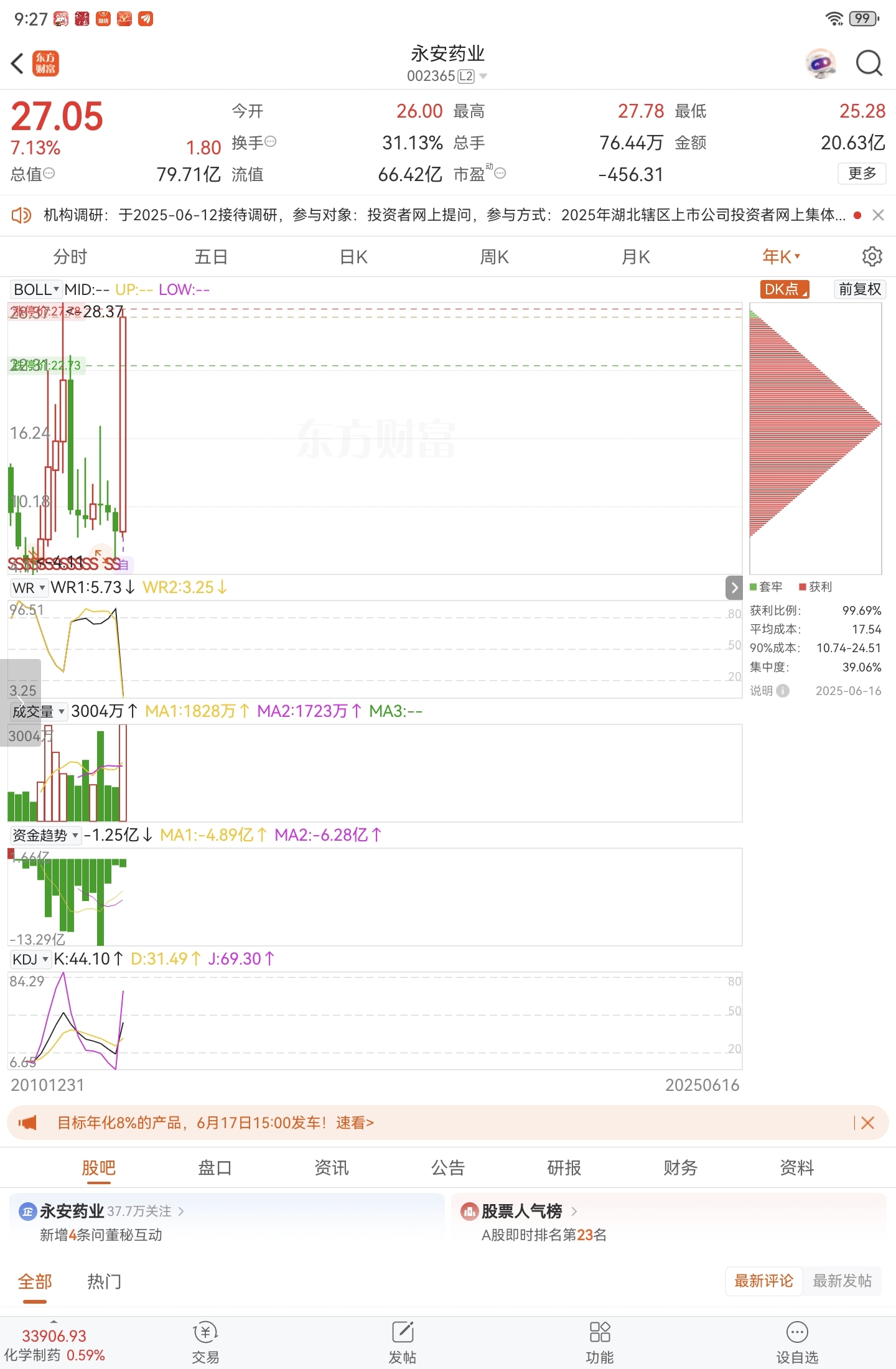Open the AI assistant robot avatar
Screen dimensions: 896x1369
point(821,63)
